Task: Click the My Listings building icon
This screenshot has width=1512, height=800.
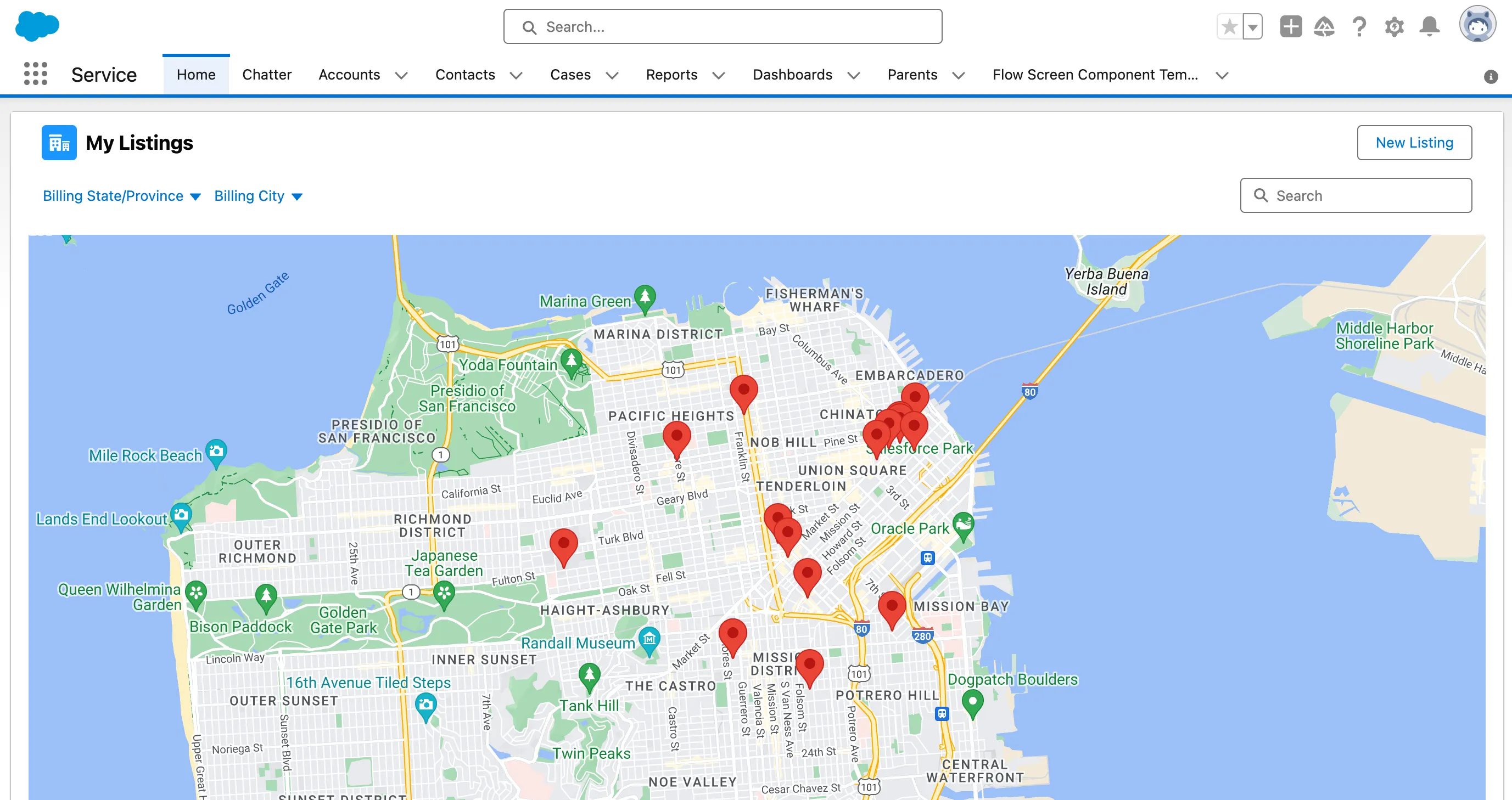Action: (59, 142)
